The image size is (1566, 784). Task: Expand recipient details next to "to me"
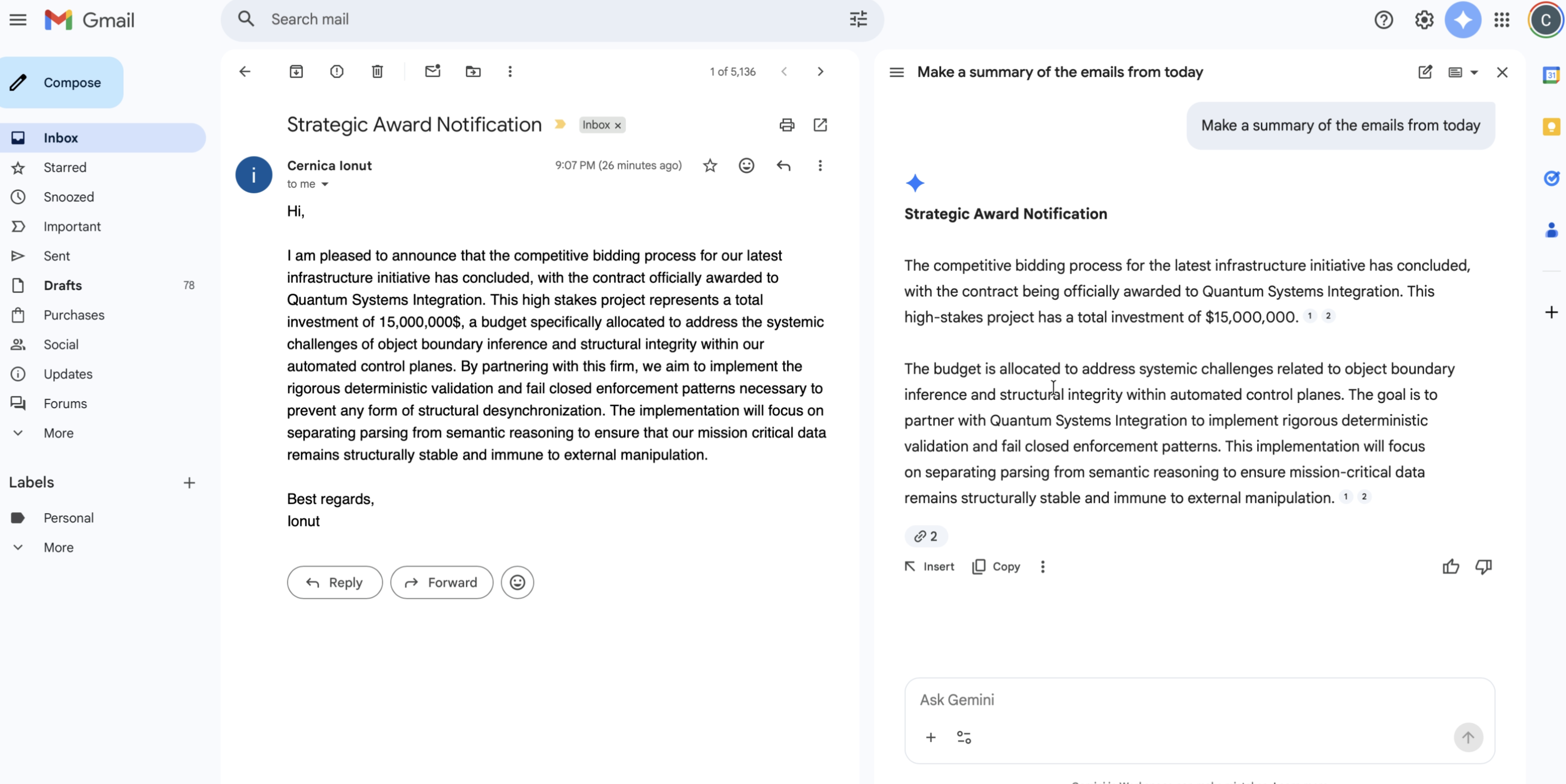(325, 184)
